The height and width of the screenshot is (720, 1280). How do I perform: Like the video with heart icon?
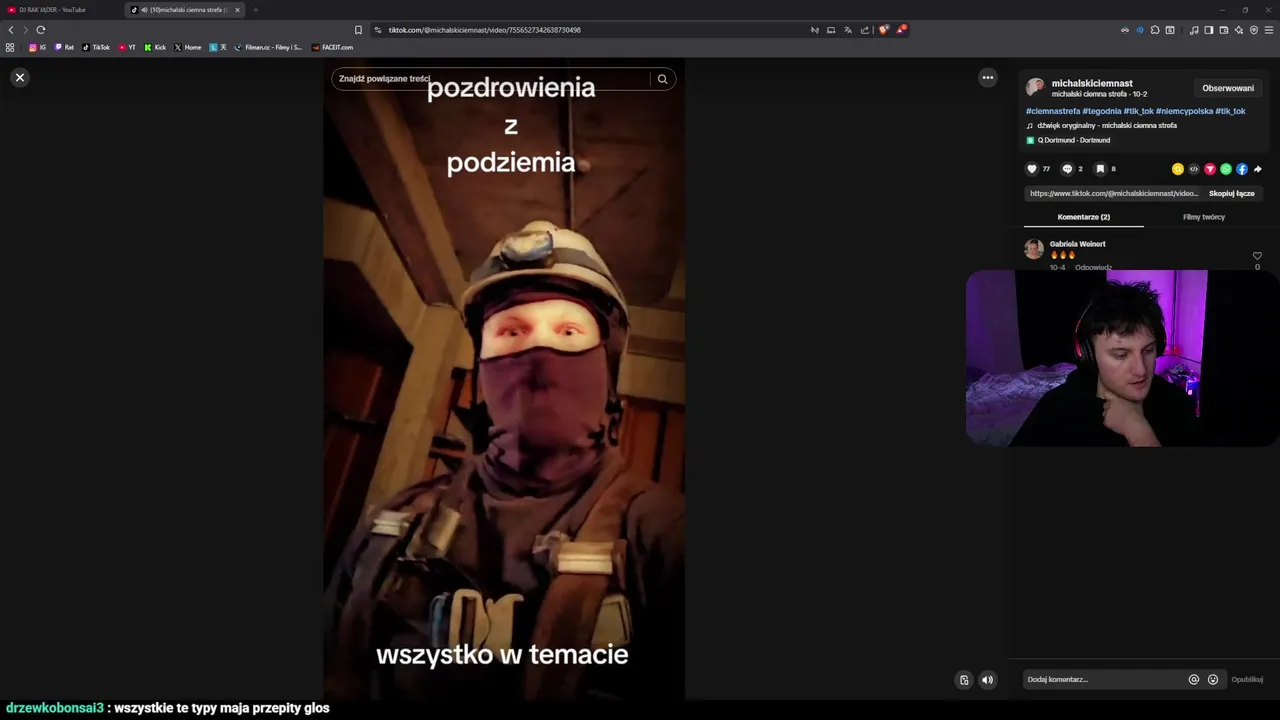coord(1032,169)
